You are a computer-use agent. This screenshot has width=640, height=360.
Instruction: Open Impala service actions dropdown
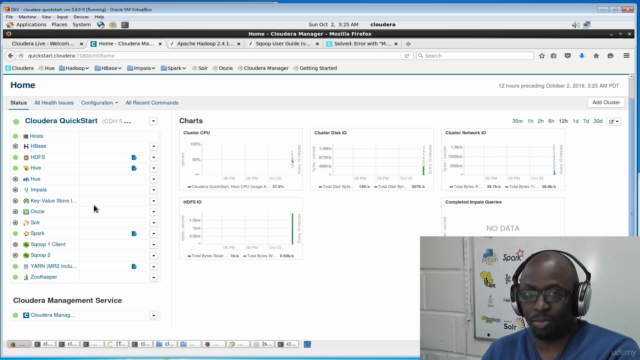[x=153, y=190]
